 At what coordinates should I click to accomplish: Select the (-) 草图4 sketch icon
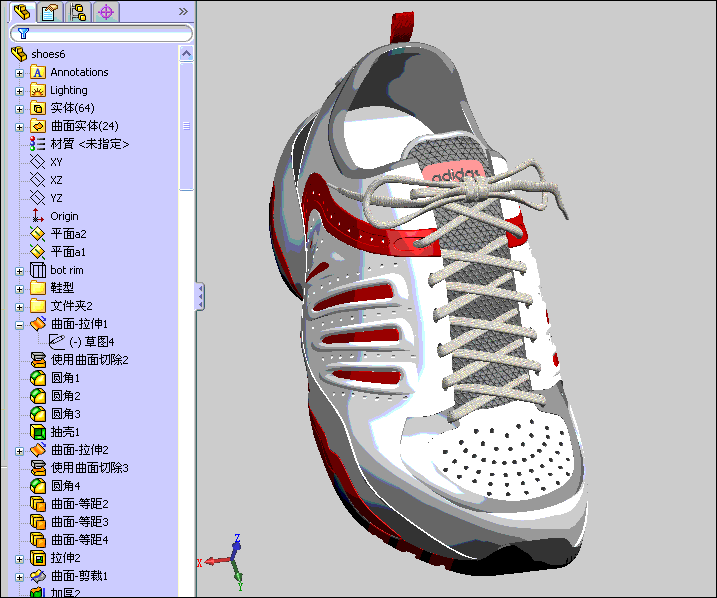tap(57, 342)
